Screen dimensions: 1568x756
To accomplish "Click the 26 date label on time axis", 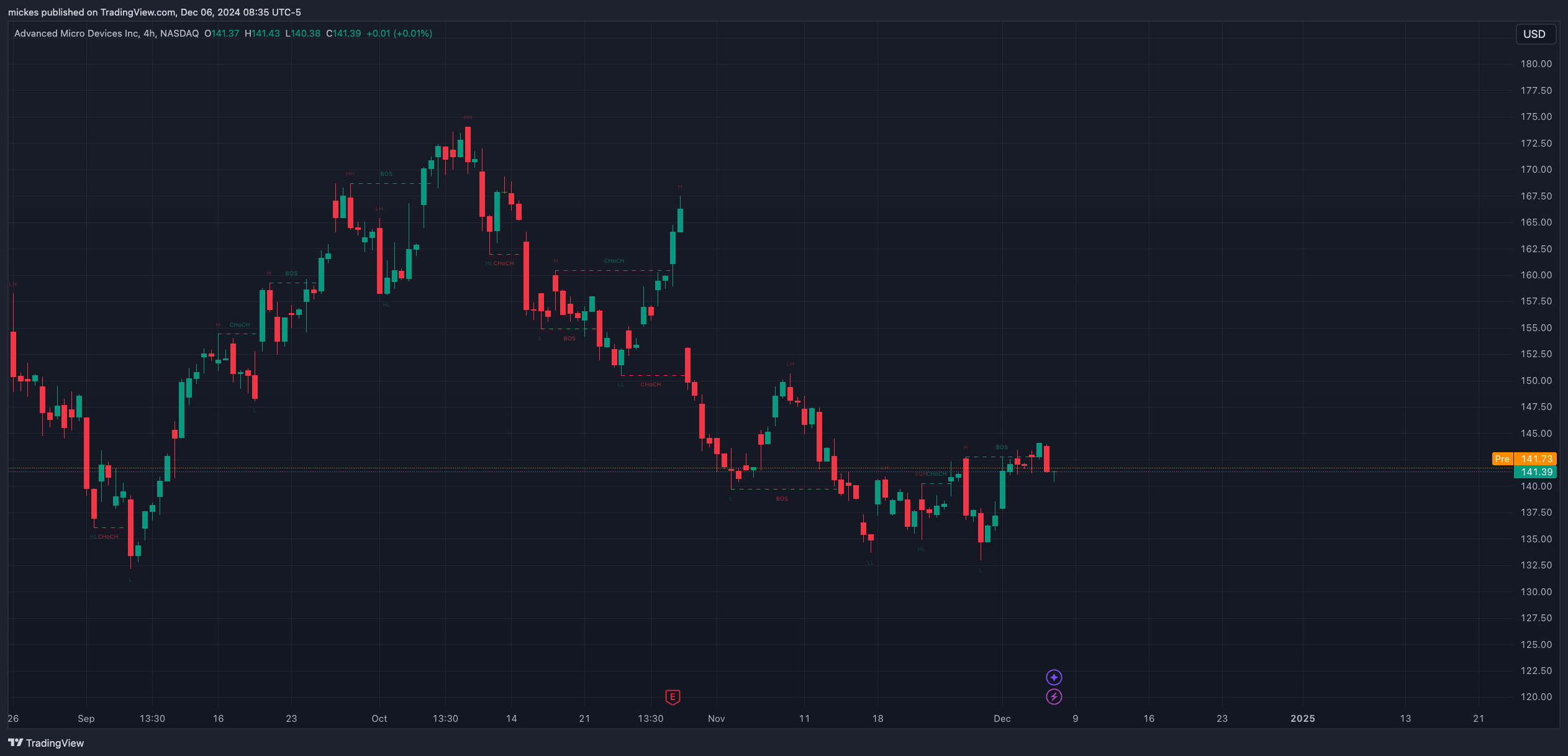I will [13, 719].
